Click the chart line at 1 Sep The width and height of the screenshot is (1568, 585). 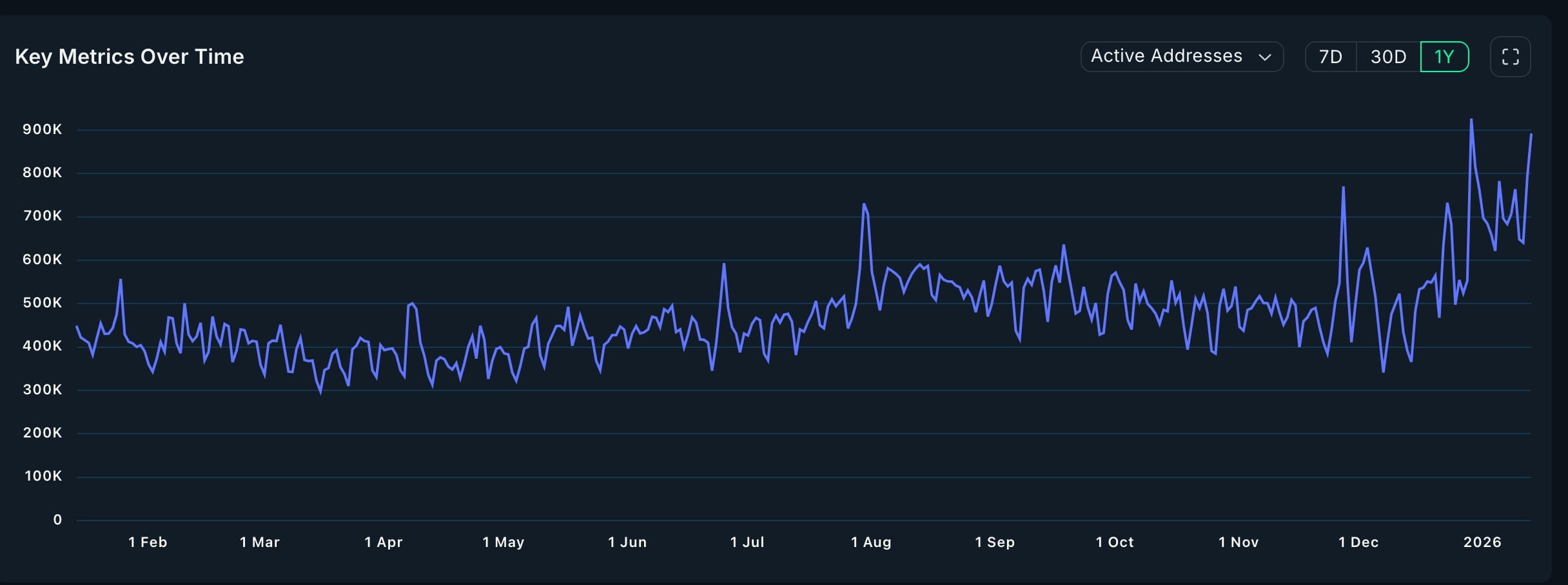point(995,277)
